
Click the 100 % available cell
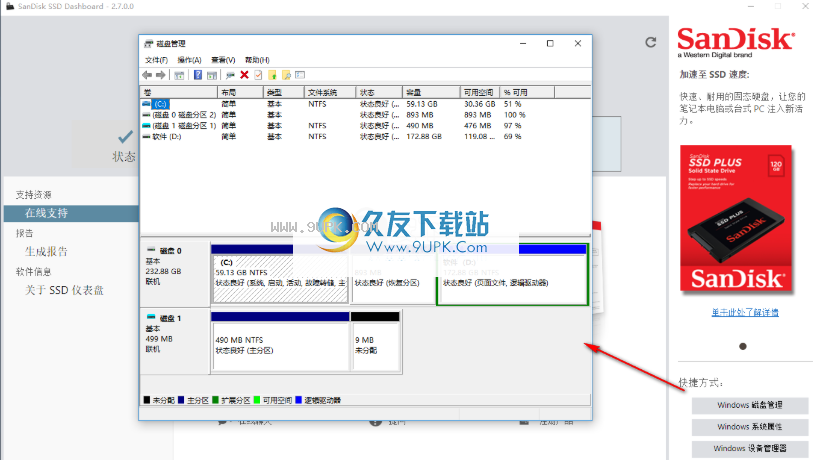point(515,115)
